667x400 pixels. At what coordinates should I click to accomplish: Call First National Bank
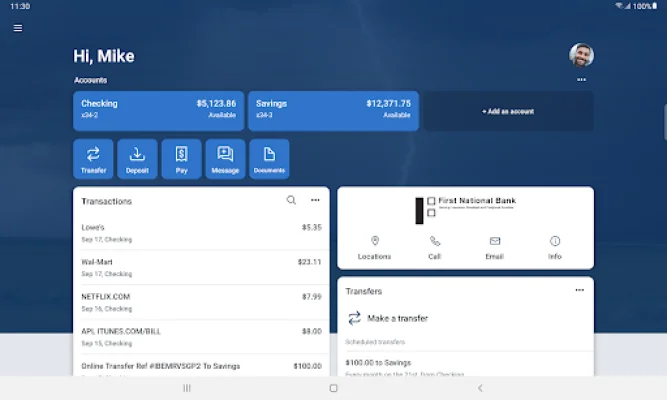tap(435, 247)
